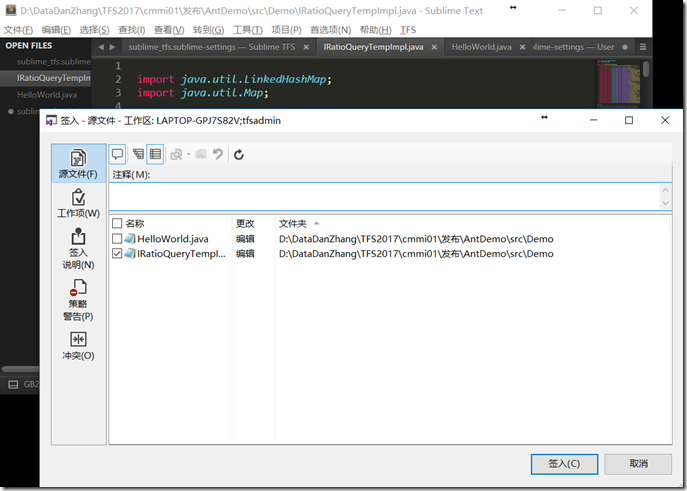Image resolution: width=687 pixels, height=491 pixels.
Task: Open the 帮助(H) menu in Sublime
Action: coord(375,30)
